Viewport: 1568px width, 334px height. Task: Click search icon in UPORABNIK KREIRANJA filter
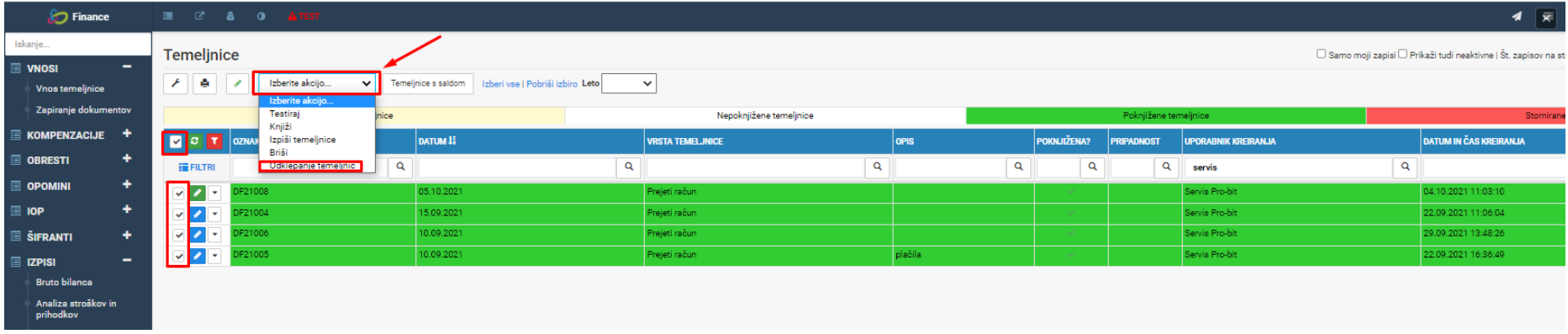tap(1406, 167)
